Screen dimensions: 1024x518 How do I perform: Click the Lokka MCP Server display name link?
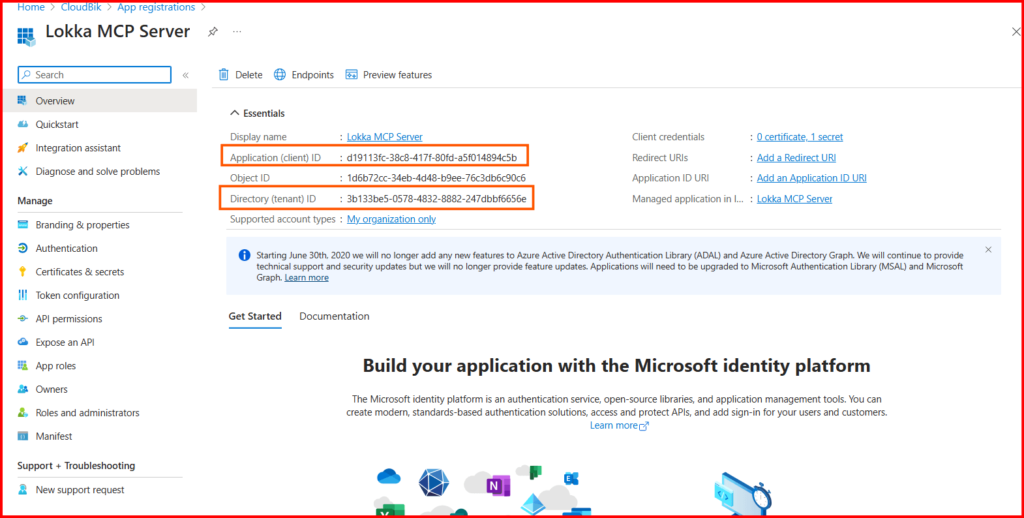(x=385, y=137)
